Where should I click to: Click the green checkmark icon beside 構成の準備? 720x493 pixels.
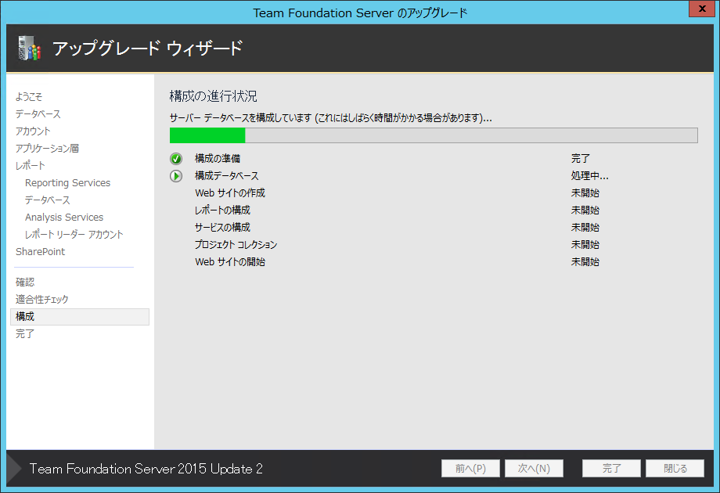pos(176,159)
